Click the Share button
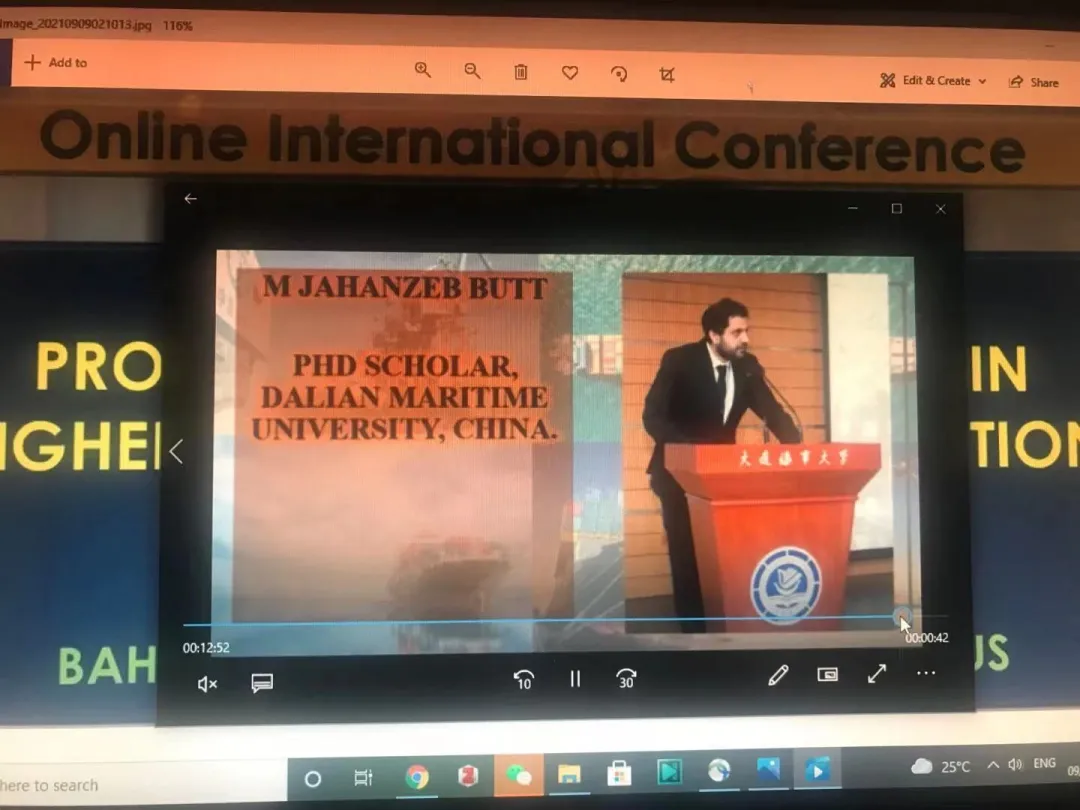Viewport: 1080px width, 810px height. click(1034, 82)
